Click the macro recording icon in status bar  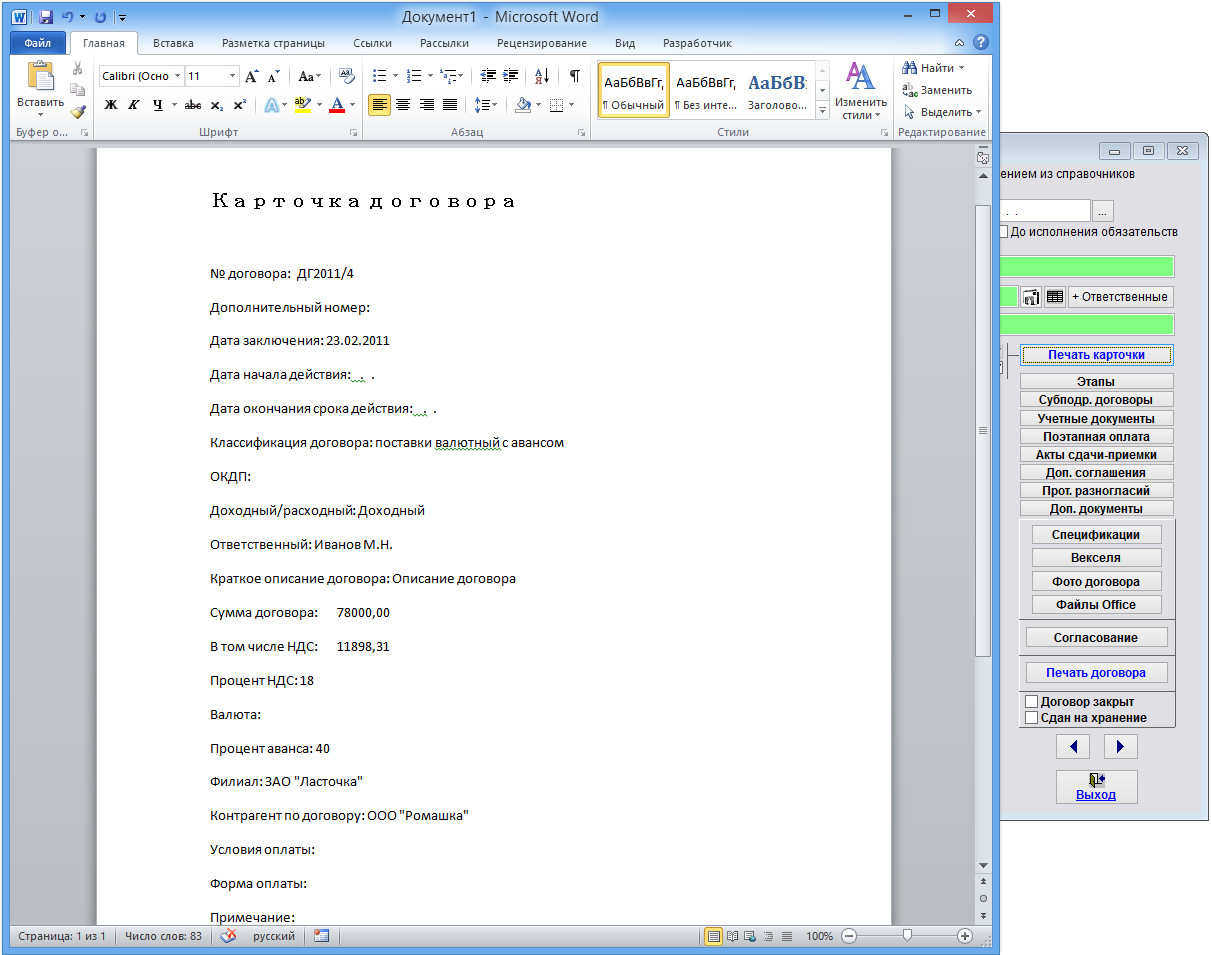pyautogui.click(x=321, y=936)
